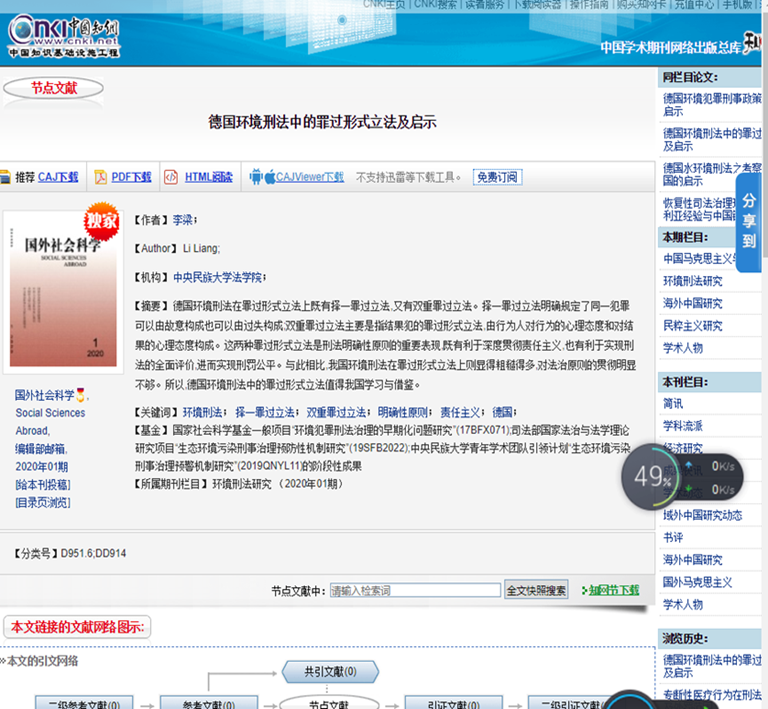This screenshot has width=768, height=709.
Task: Click the CNKI logo in the header
Action: 63,28
